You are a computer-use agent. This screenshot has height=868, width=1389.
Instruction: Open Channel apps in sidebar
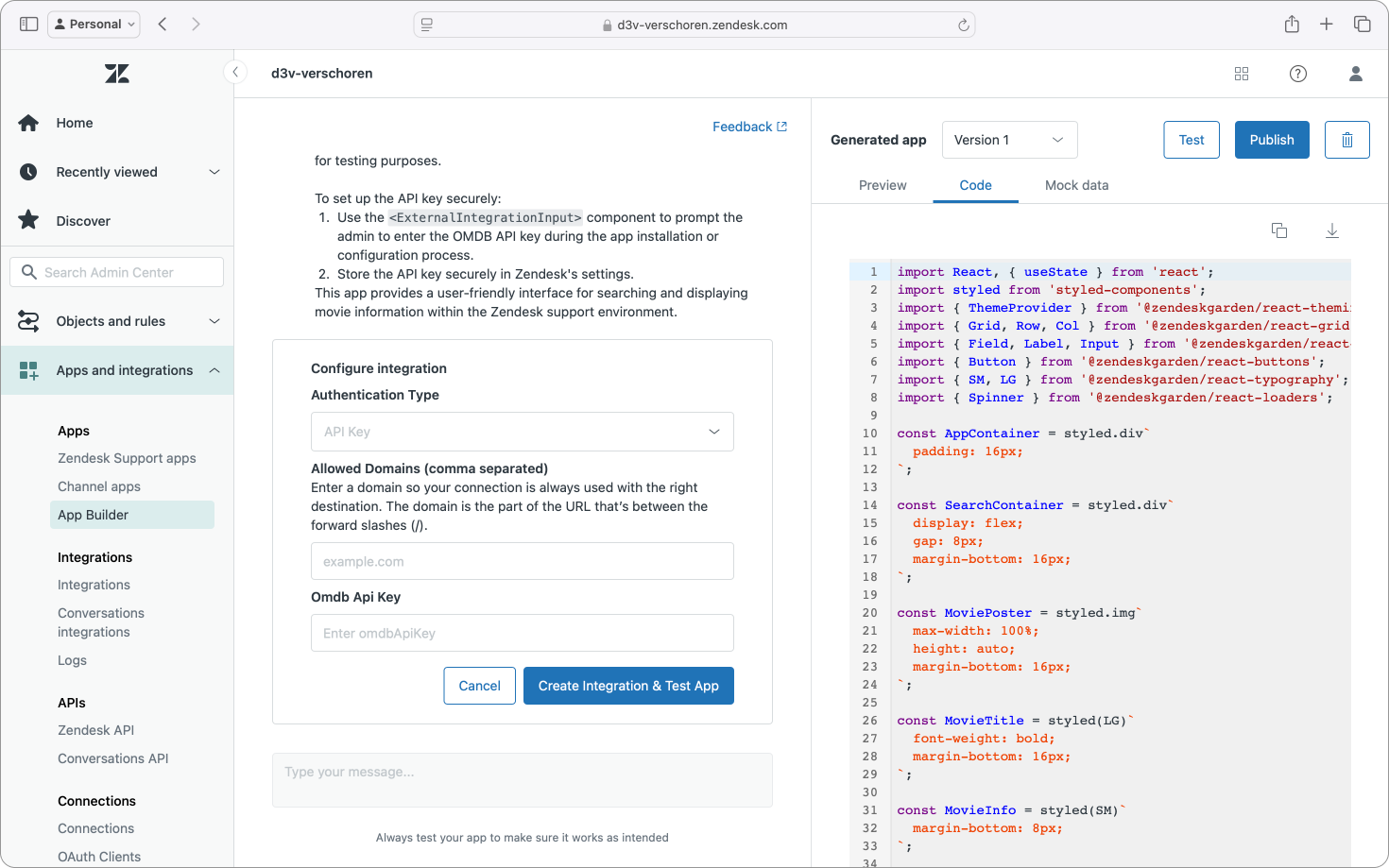click(99, 486)
